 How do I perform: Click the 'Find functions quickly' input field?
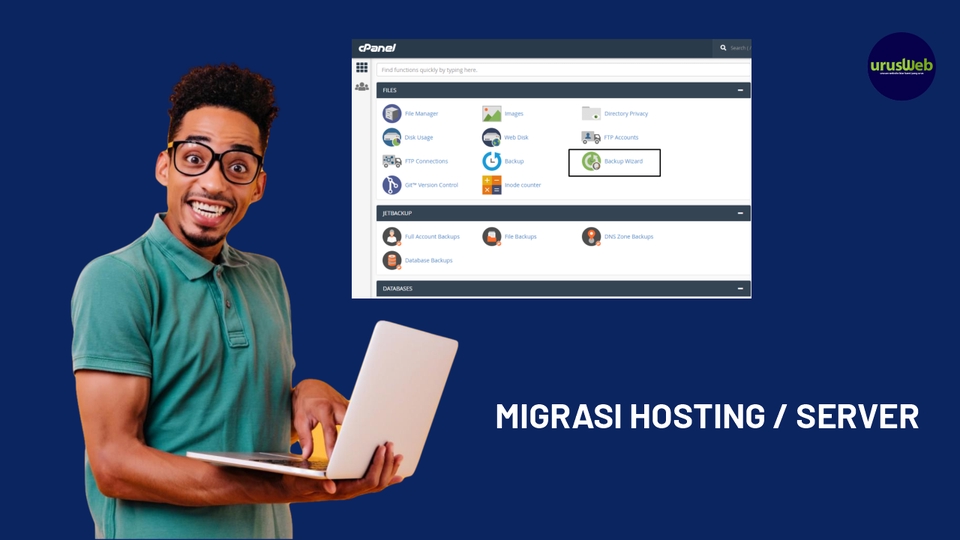(563, 70)
